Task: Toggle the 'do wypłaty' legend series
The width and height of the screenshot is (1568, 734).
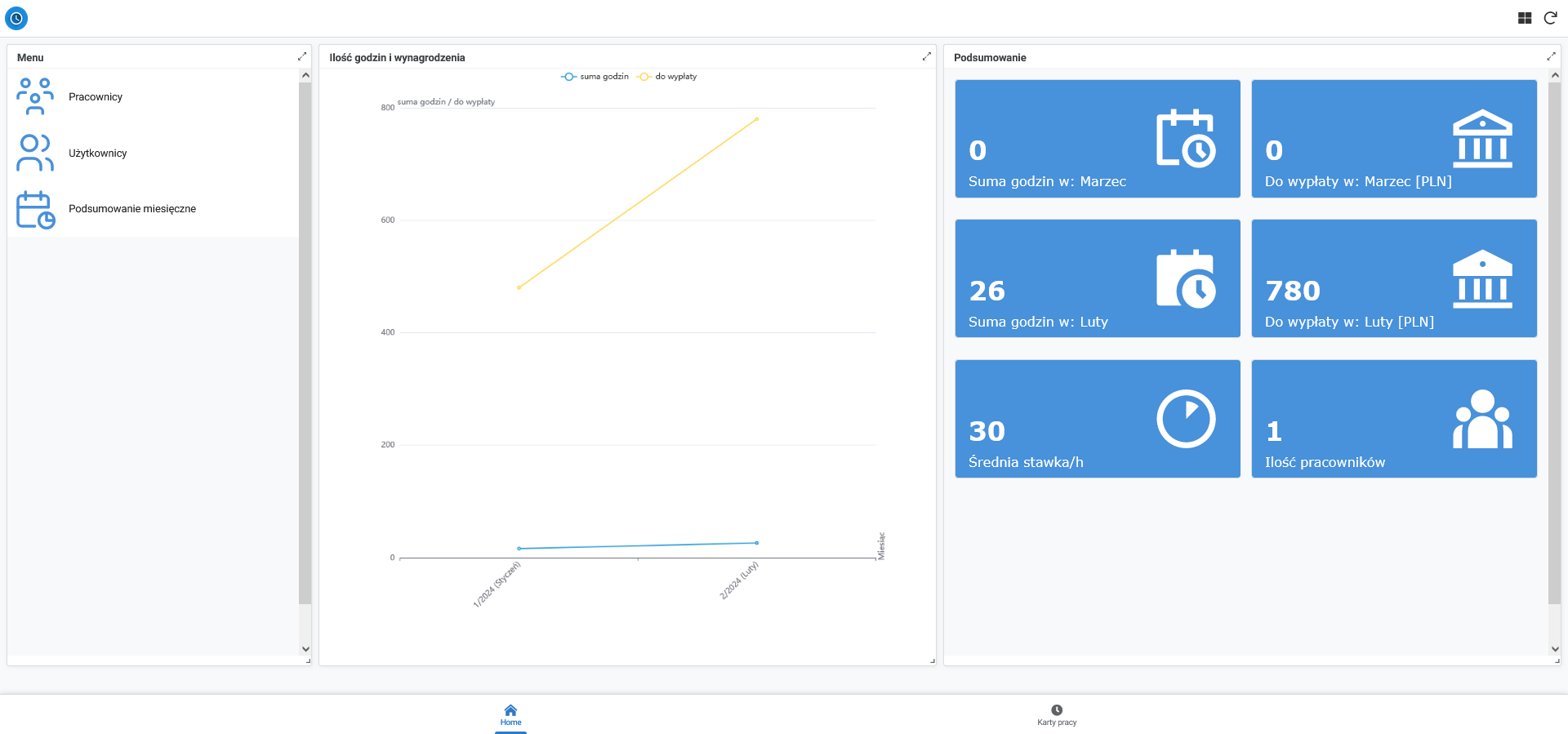Action: point(667,77)
